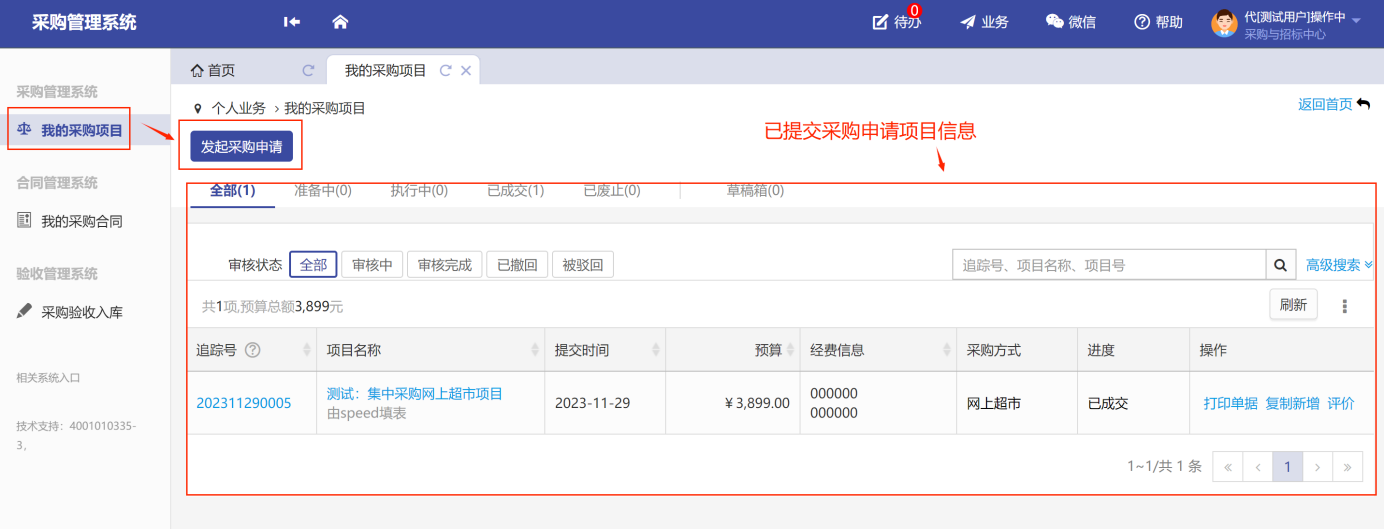Open tracking number 202311290005 link

[x=244, y=403]
